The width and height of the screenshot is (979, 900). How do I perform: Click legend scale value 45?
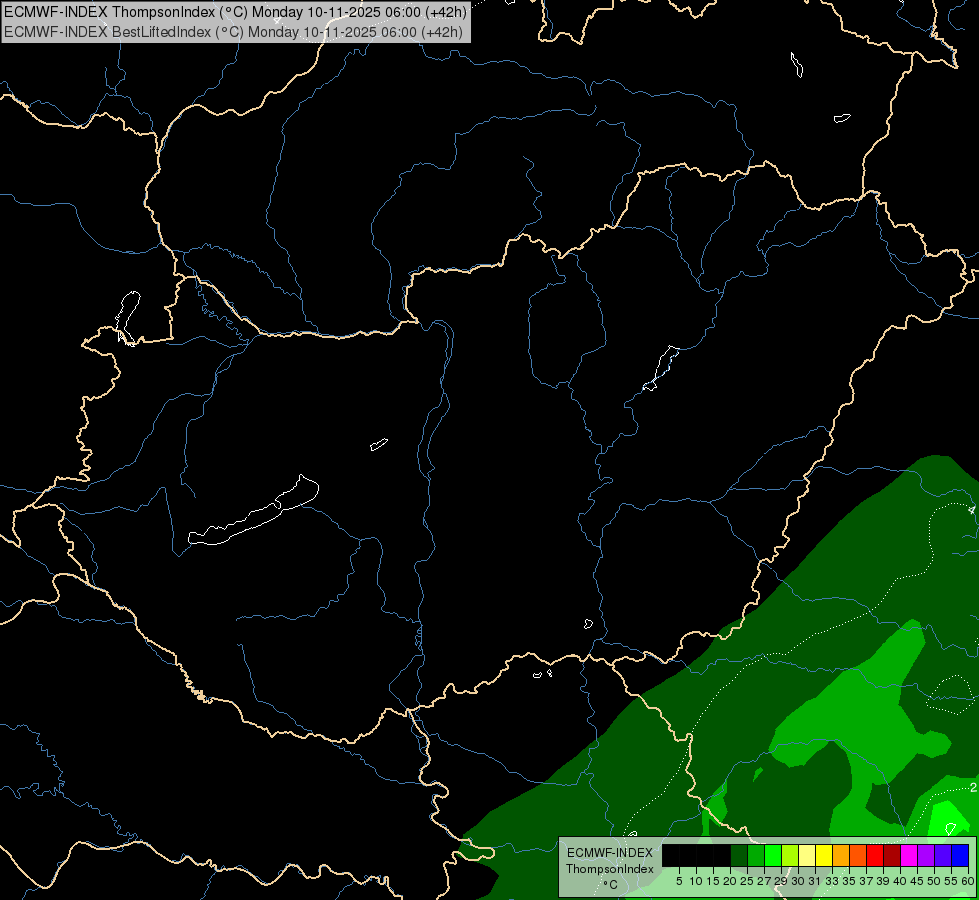[x=918, y=881]
